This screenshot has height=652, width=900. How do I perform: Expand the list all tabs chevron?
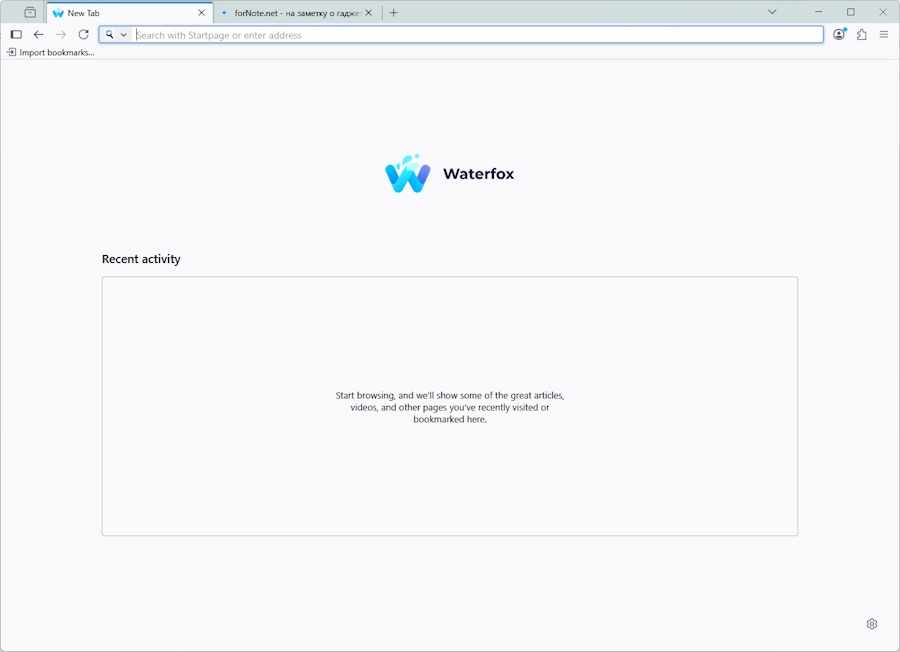[772, 12]
